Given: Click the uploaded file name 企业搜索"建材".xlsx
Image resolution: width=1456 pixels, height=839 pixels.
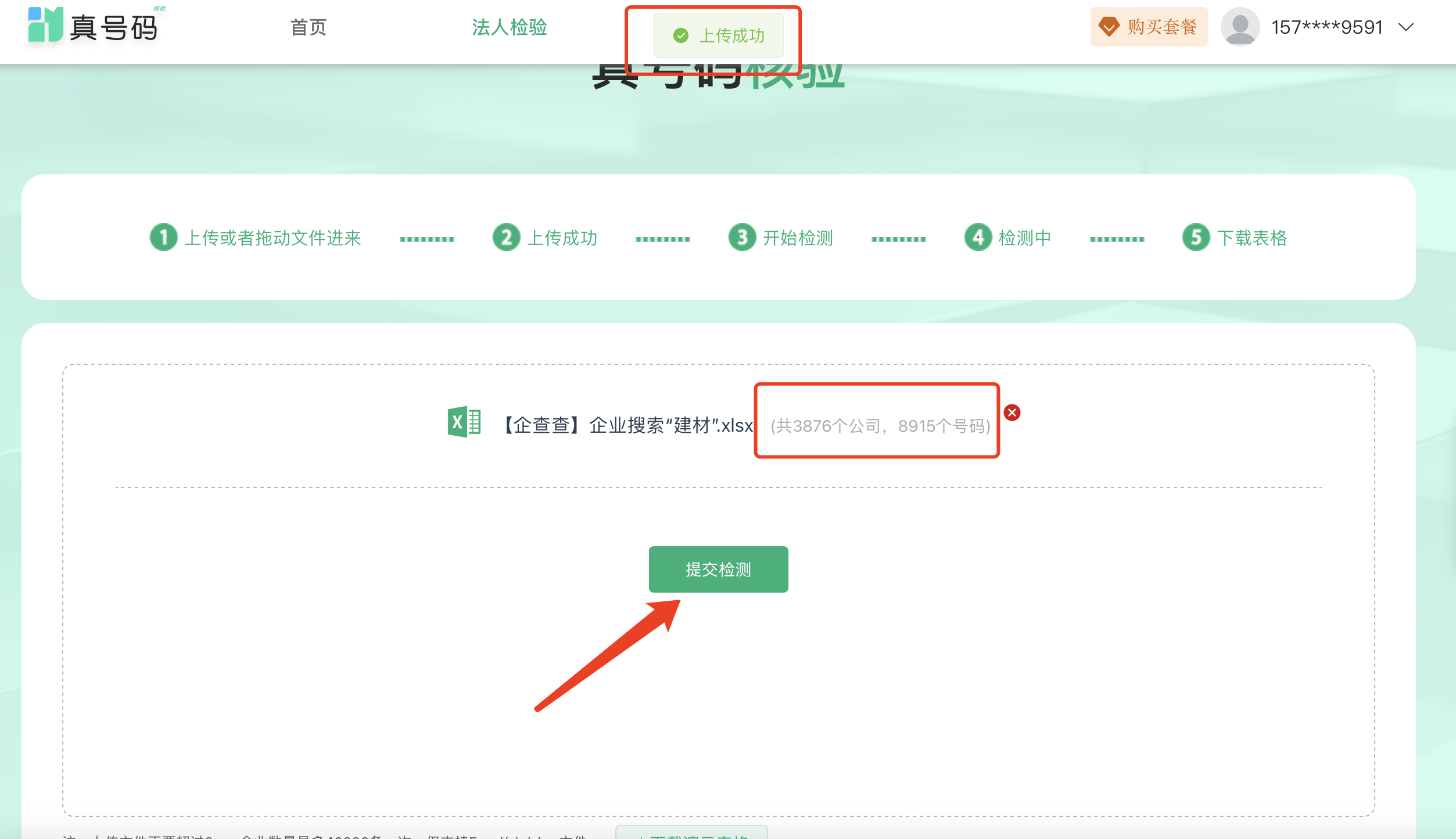Looking at the screenshot, I should coord(626,425).
